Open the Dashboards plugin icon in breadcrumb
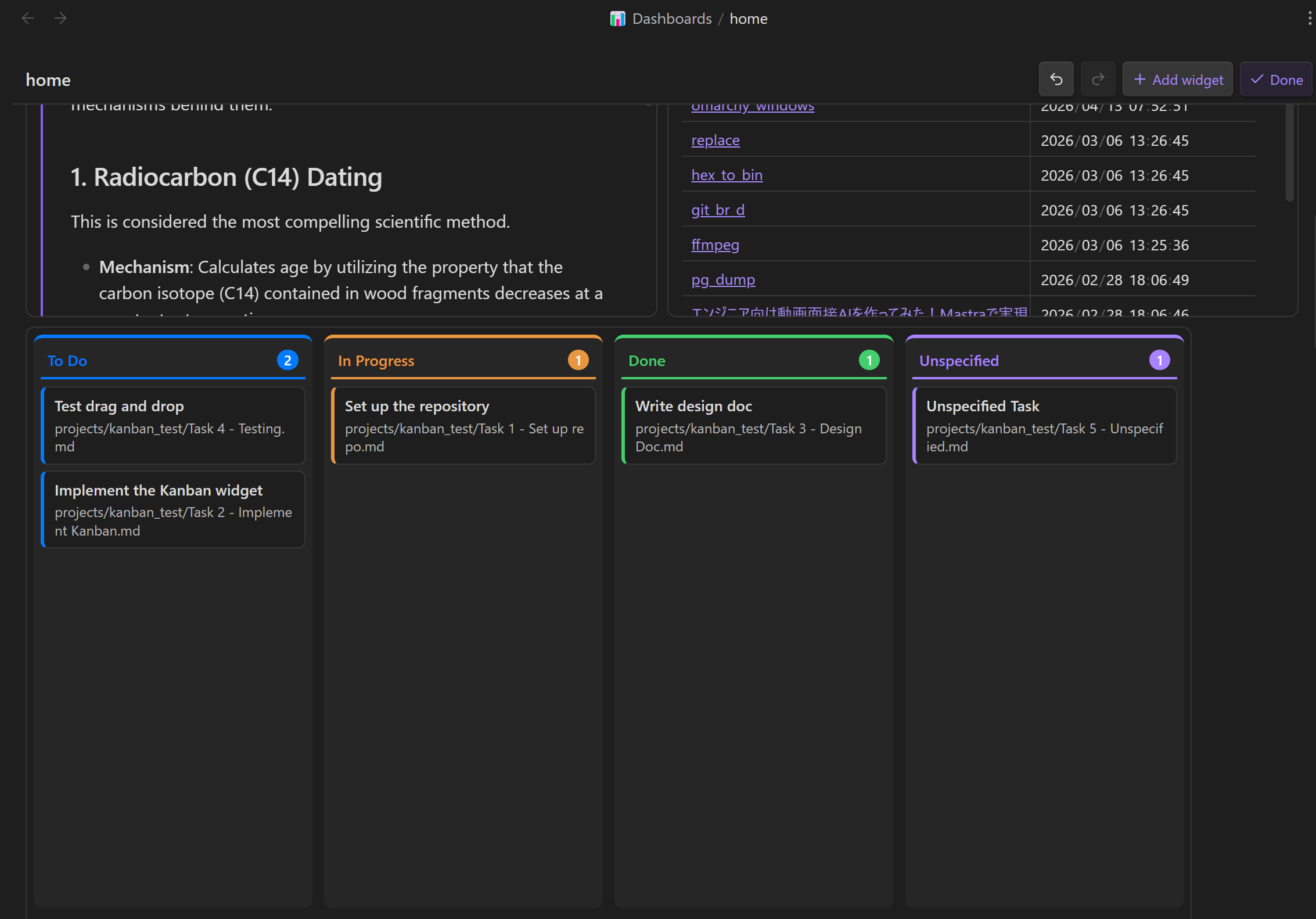 pyautogui.click(x=617, y=19)
